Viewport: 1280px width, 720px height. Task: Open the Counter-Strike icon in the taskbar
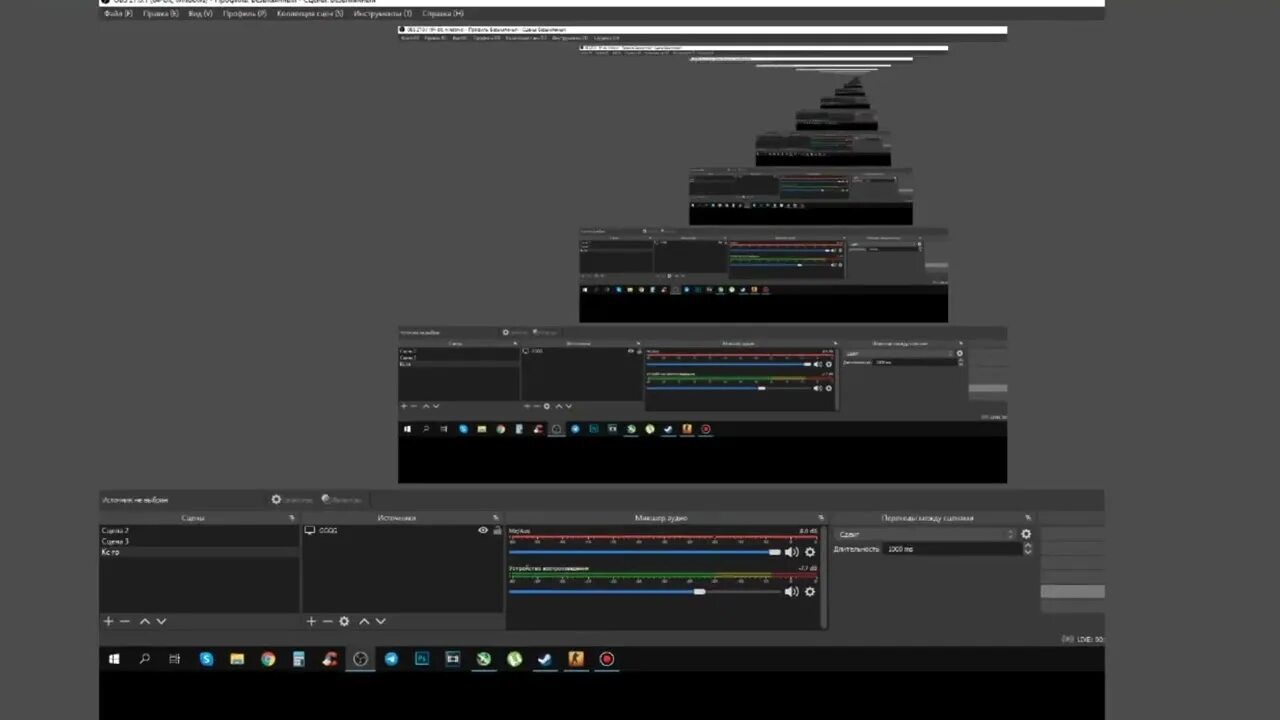(575, 659)
